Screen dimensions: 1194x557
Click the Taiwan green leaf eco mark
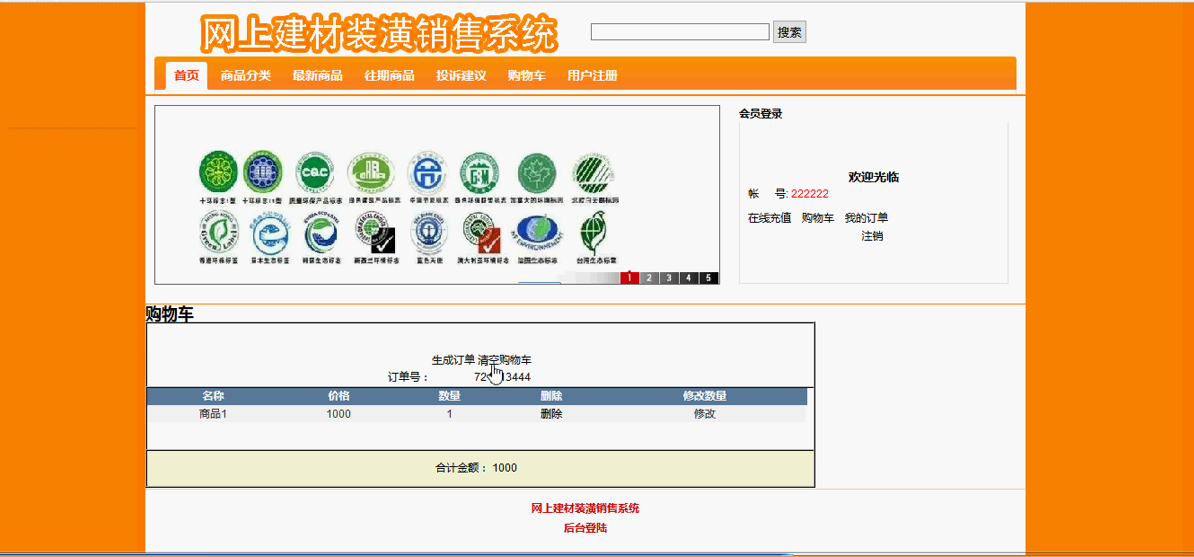(595, 232)
